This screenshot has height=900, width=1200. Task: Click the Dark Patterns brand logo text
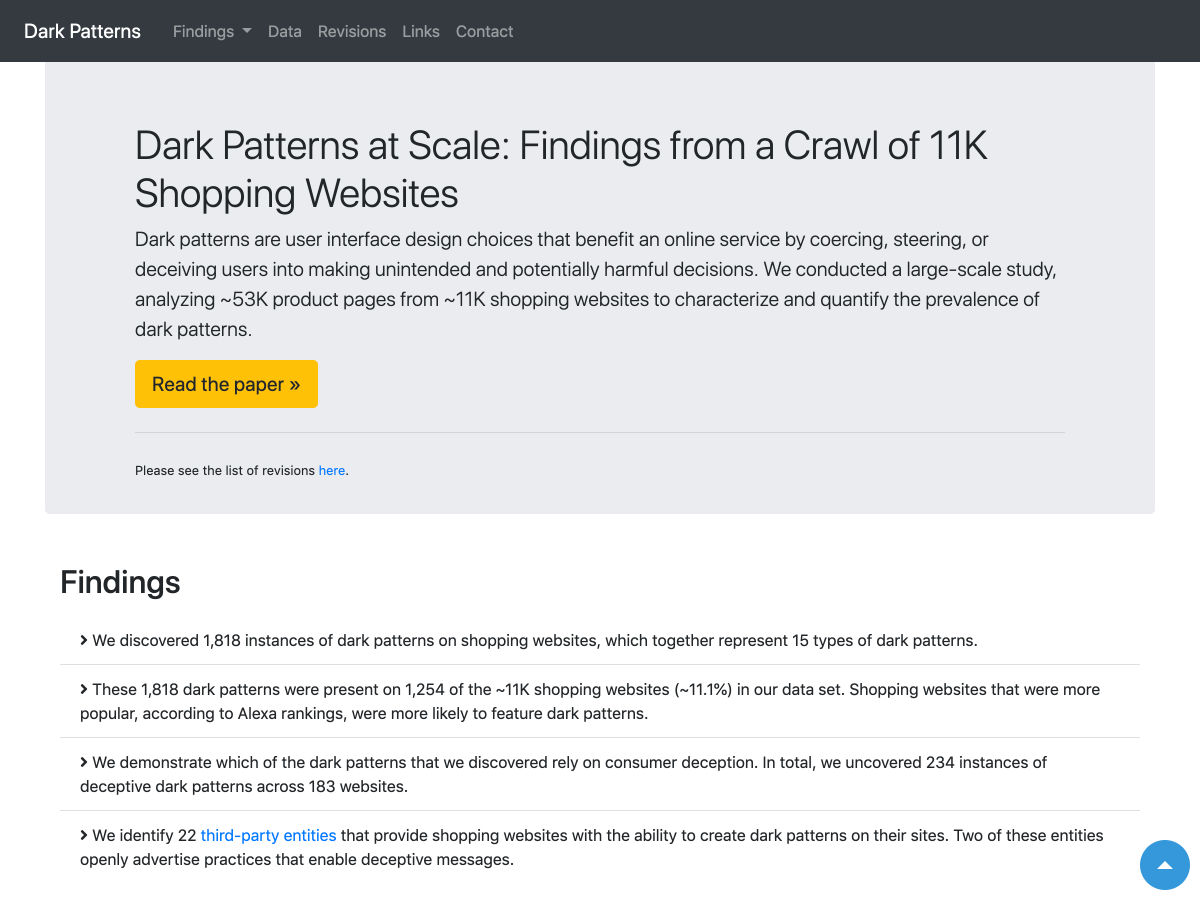point(82,31)
